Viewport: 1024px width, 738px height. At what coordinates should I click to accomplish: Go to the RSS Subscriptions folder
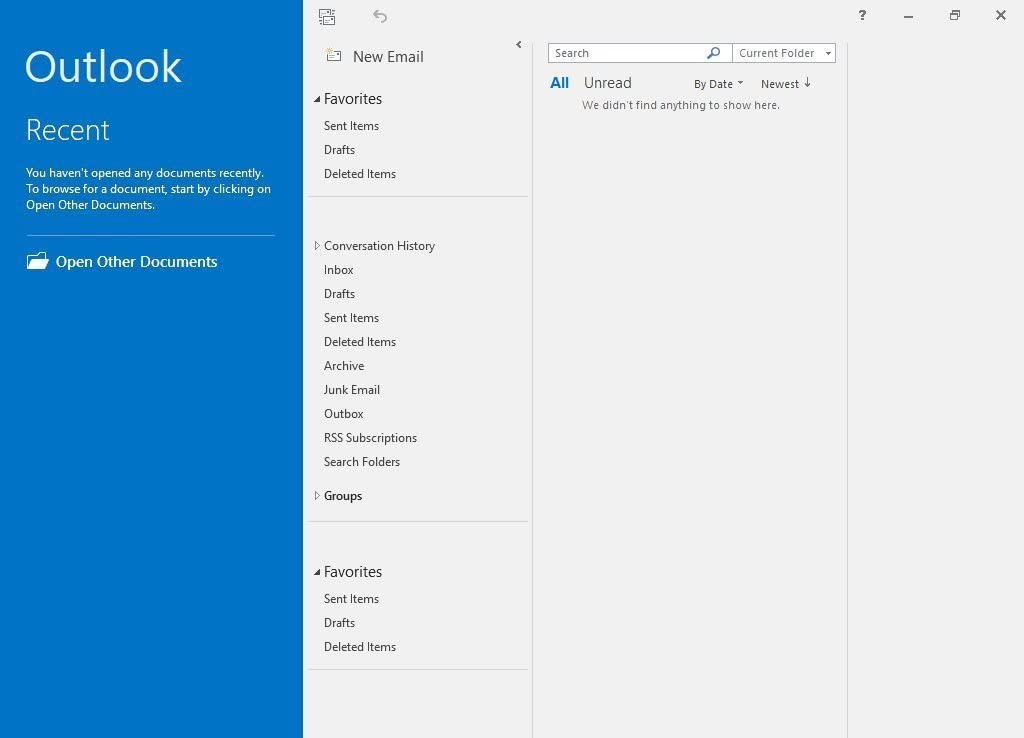[x=370, y=438]
